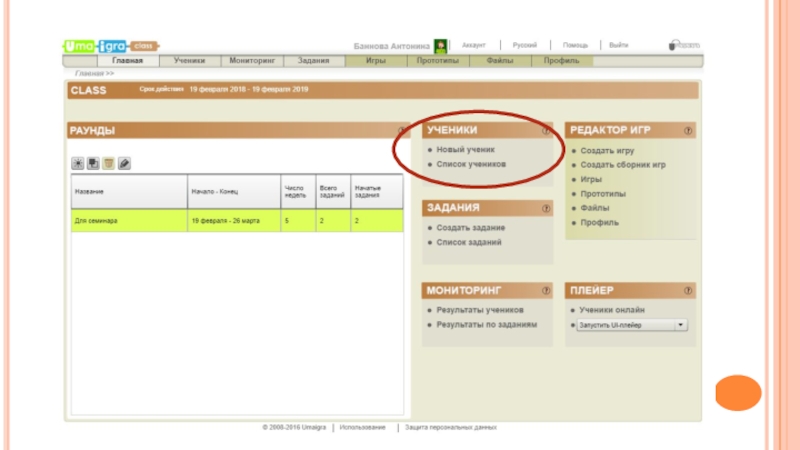The image size is (800, 450).
Task: Open the Список заданий link
Action: (x=469, y=242)
